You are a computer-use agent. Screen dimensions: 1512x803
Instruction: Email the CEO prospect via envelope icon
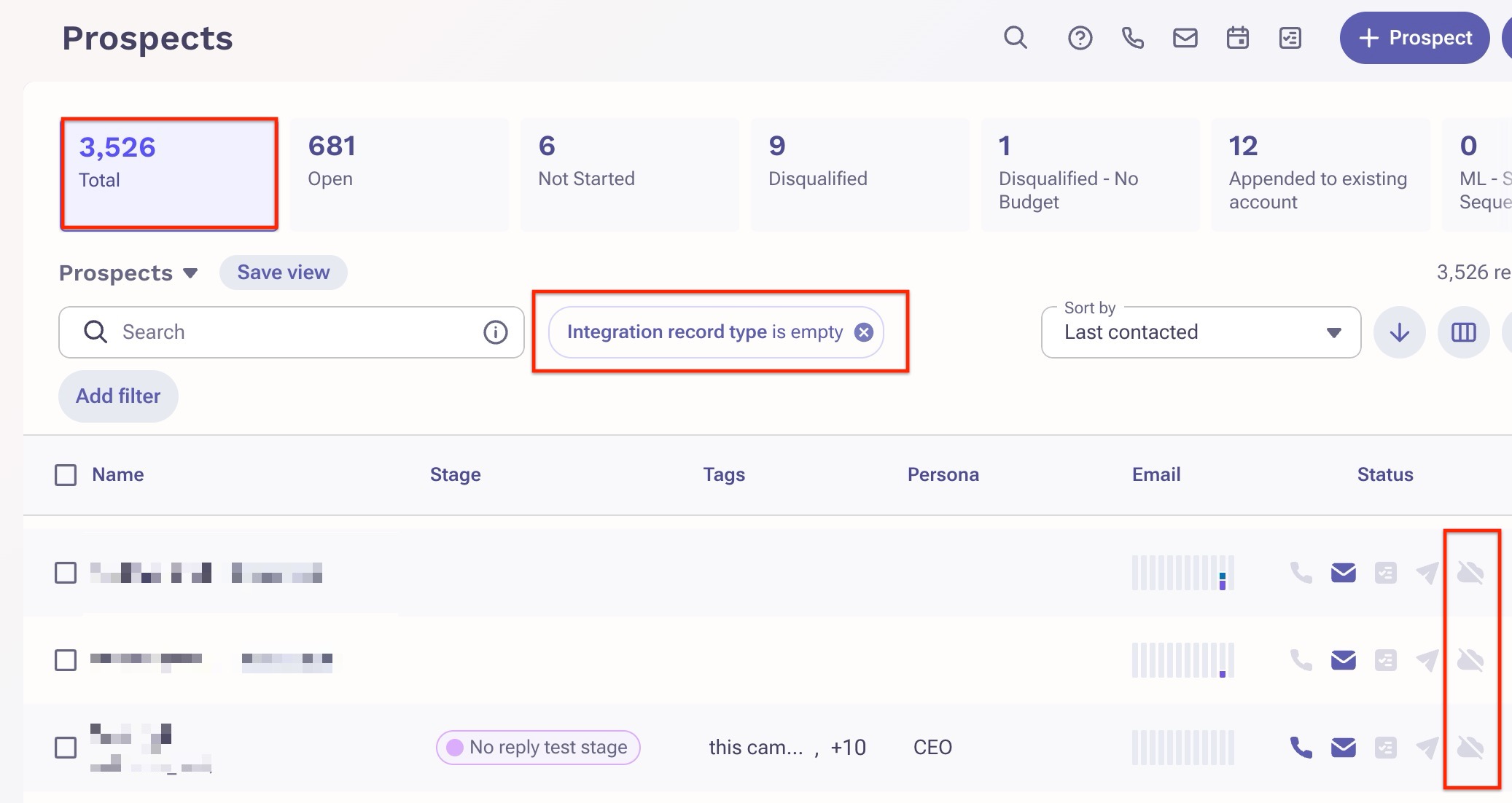tap(1344, 748)
